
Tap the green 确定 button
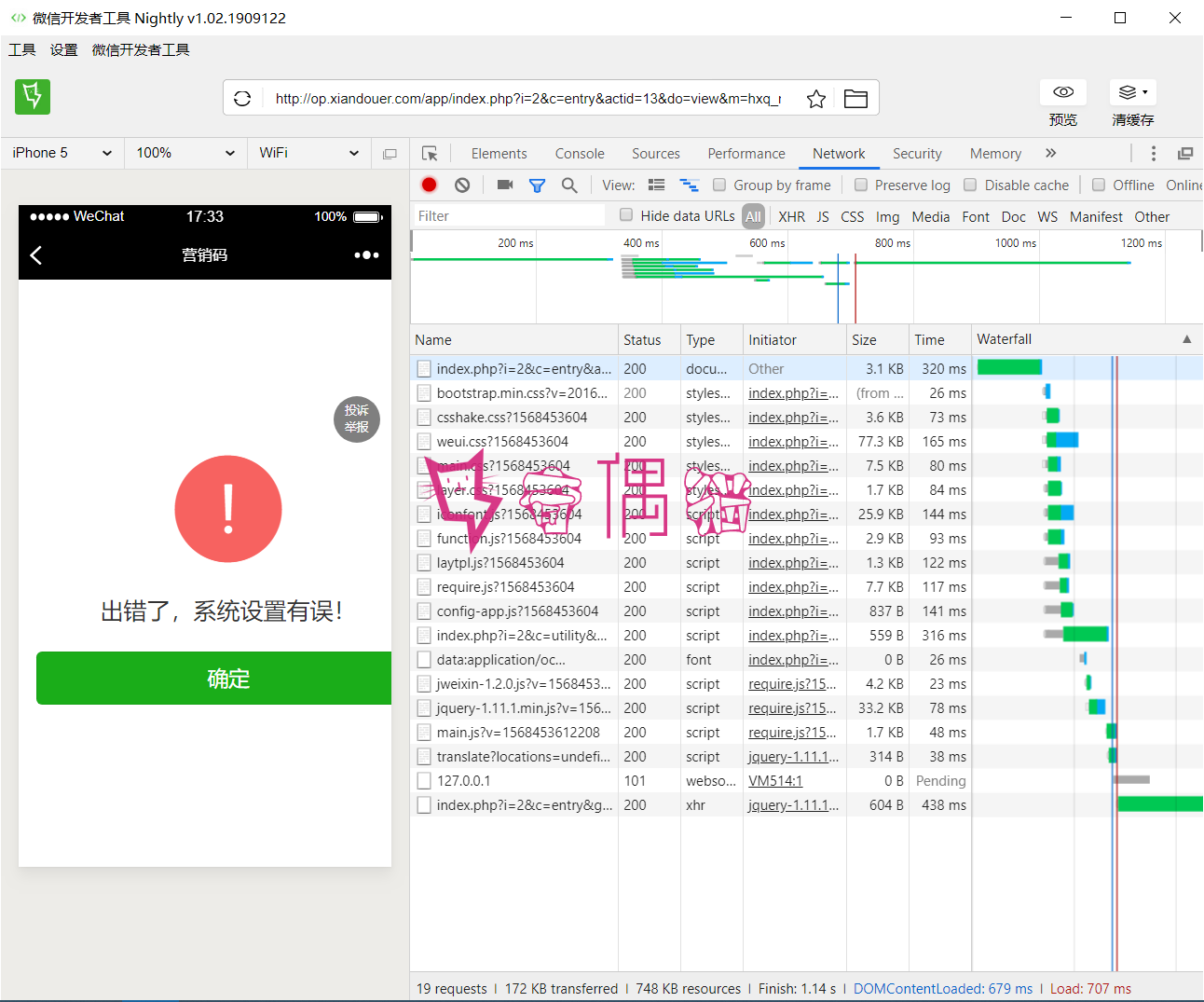click(x=213, y=679)
